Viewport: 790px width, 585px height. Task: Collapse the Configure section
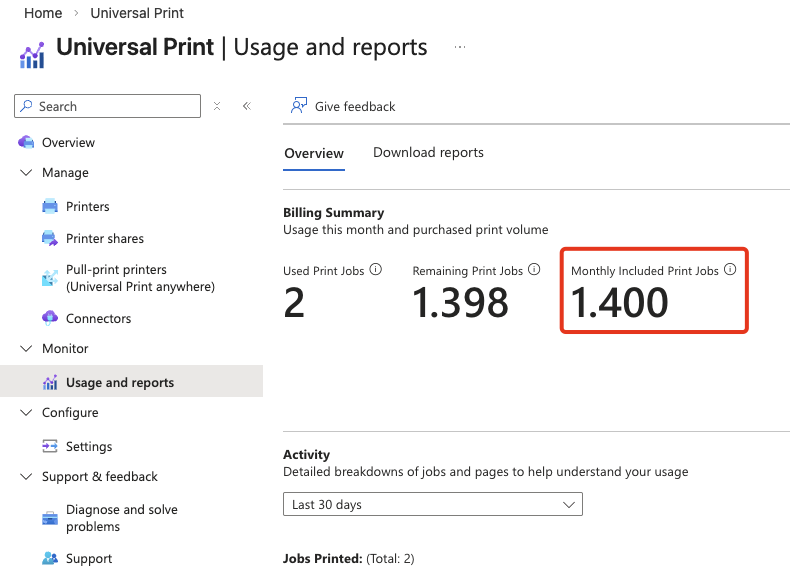click(x=26, y=413)
